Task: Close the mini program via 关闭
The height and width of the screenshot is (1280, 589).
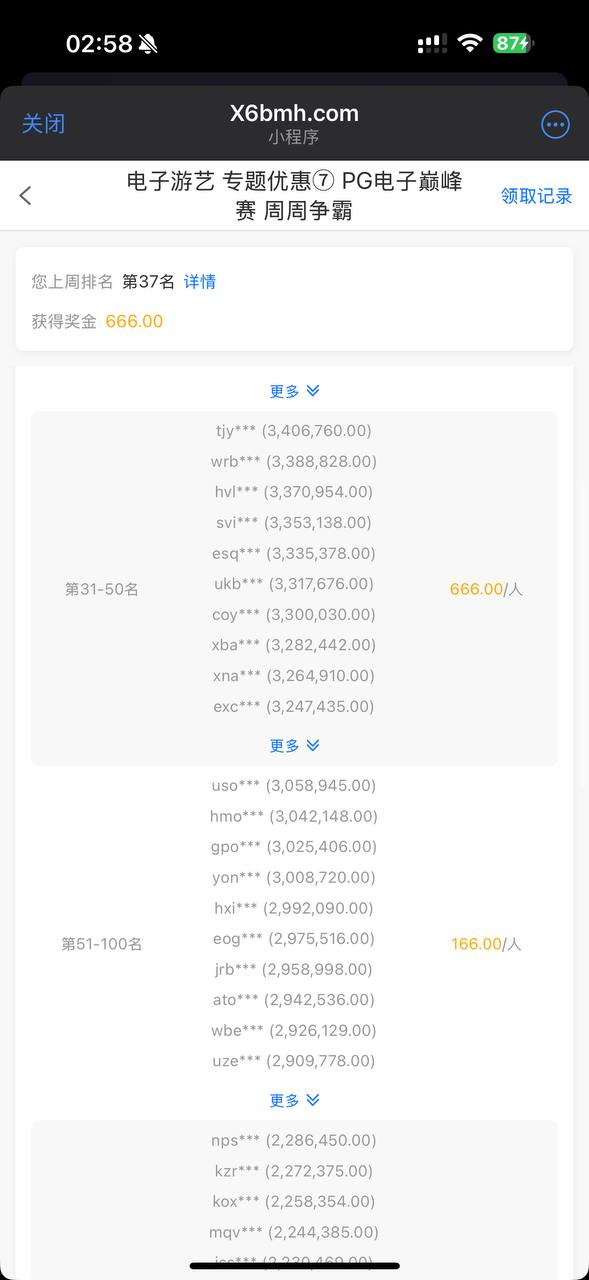Action: [x=43, y=123]
